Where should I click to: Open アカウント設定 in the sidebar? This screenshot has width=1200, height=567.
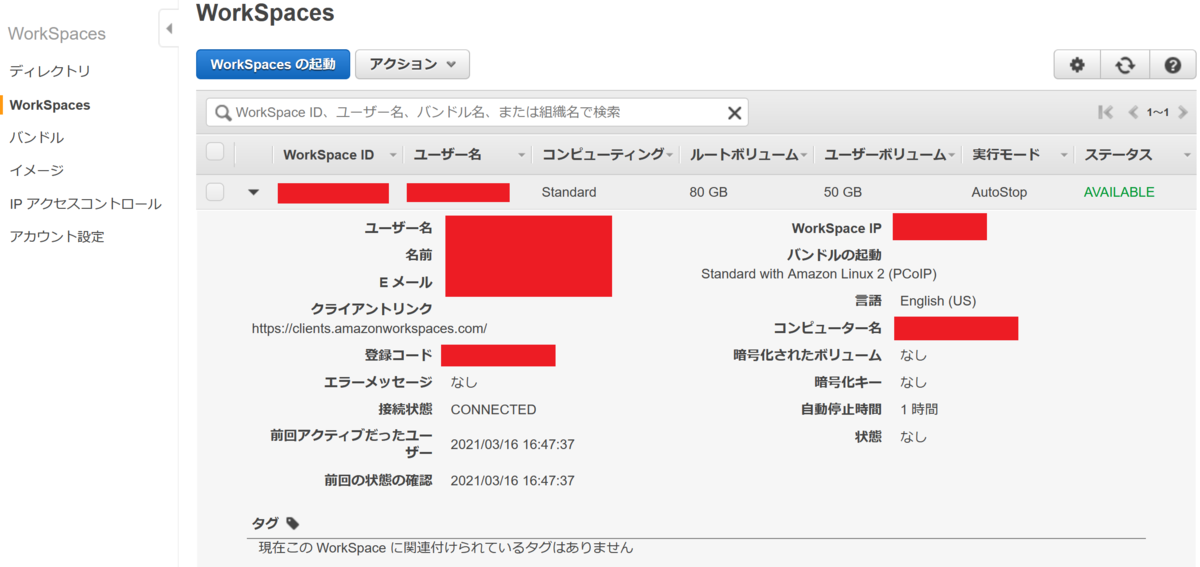[x=57, y=236]
